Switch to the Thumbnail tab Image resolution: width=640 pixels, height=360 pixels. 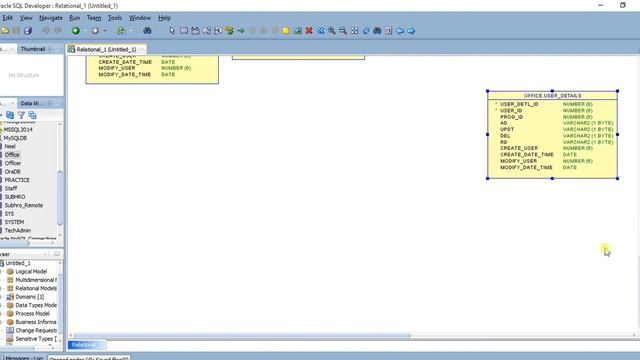tap(33, 49)
